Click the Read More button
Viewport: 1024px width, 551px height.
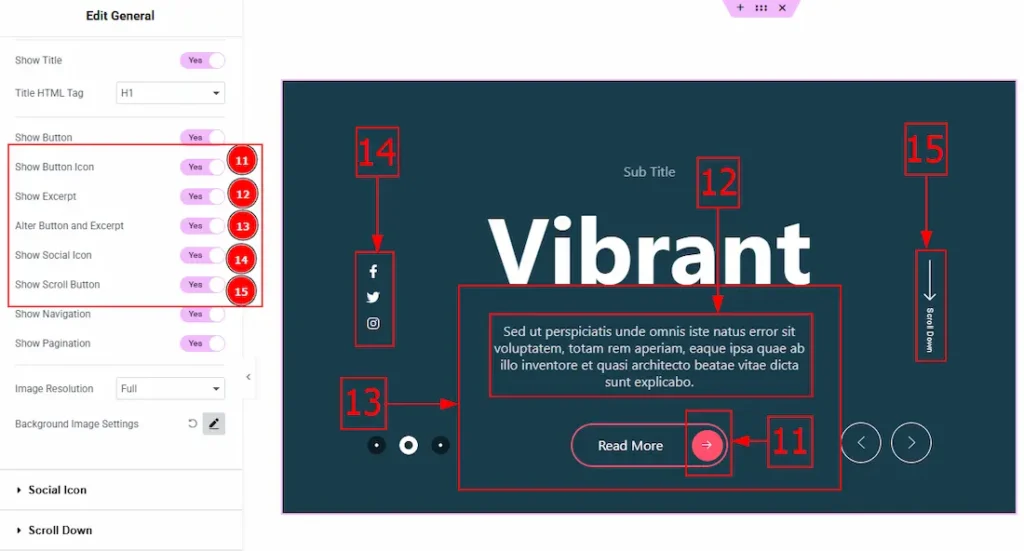click(631, 446)
